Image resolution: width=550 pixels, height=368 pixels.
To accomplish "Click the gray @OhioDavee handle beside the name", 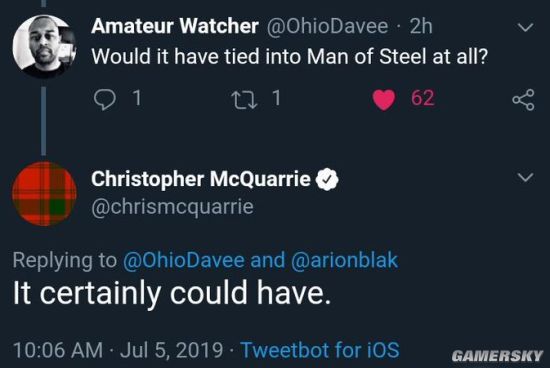I will coord(327,27).
